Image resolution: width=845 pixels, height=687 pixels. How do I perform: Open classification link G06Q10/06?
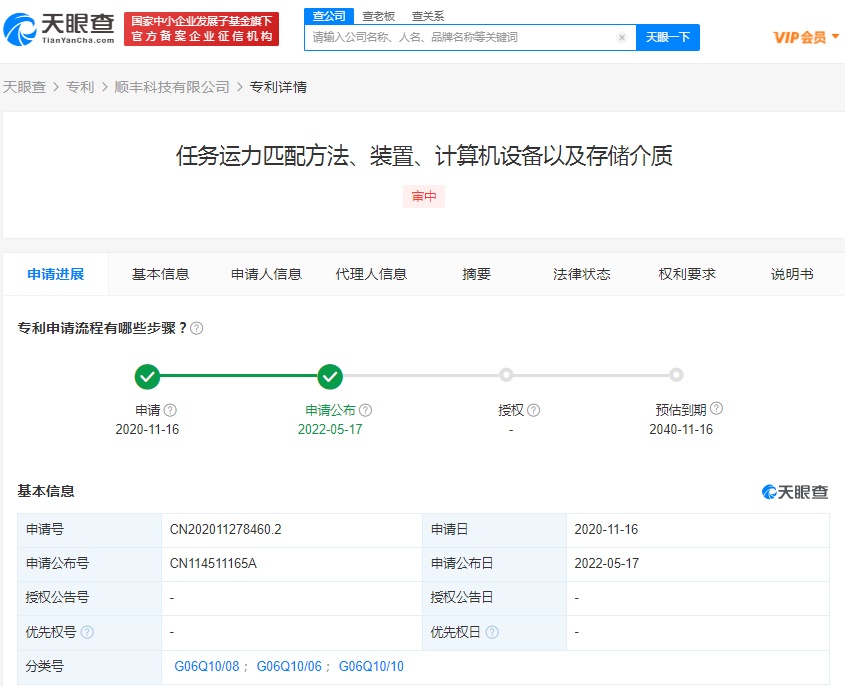click(289, 667)
